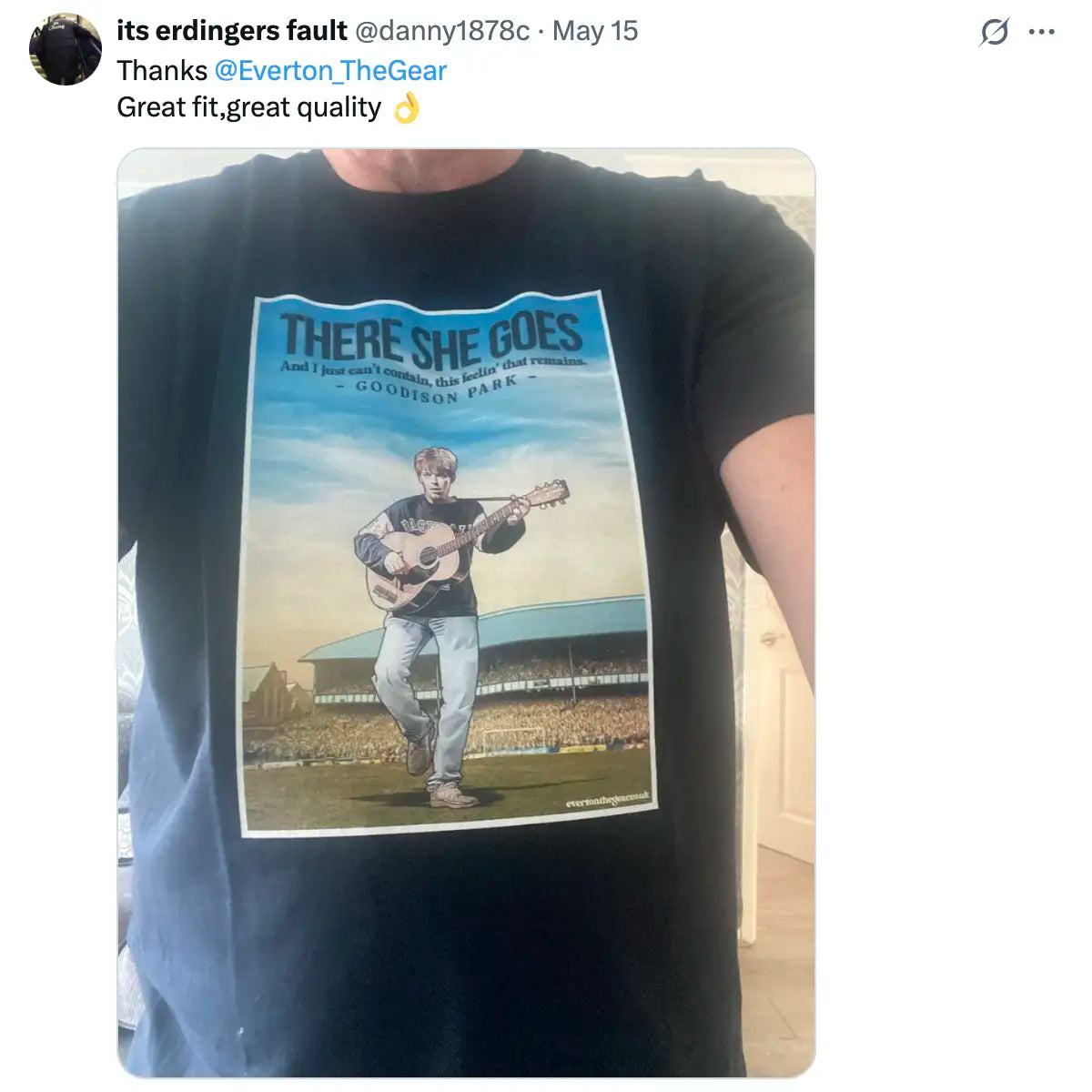This screenshot has height=1092, width=1092.
Task: Click the OK hand emoji in tweet
Action: coord(406,109)
